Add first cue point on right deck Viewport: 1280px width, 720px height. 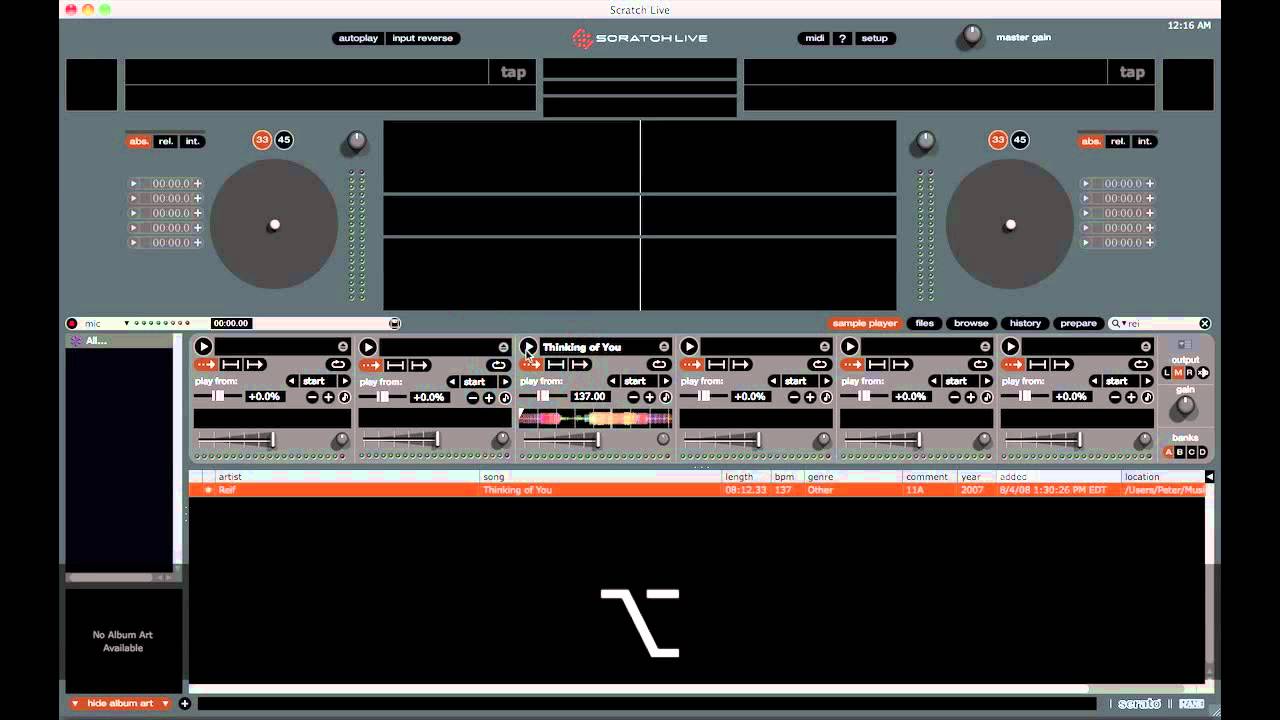tap(1150, 184)
